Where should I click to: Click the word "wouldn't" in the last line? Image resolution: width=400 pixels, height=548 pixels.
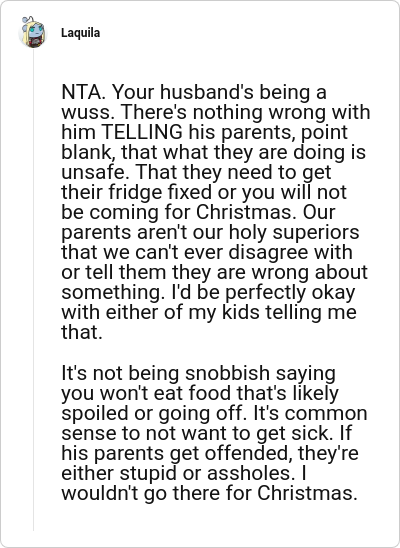tap(99, 493)
